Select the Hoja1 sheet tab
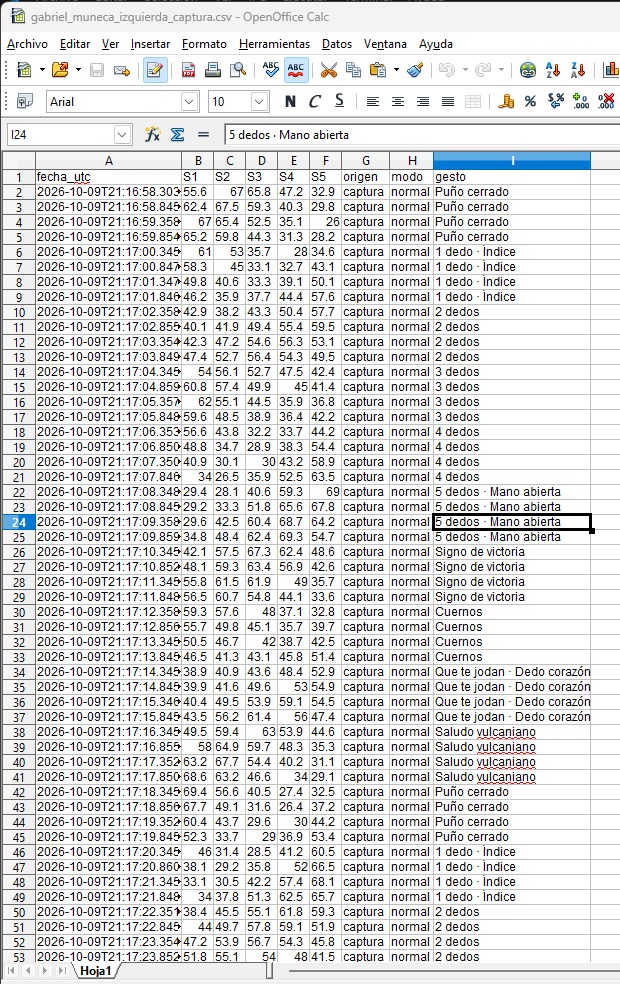Image resolution: width=620 pixels, height=984 pixels. [x=95, y=970]
